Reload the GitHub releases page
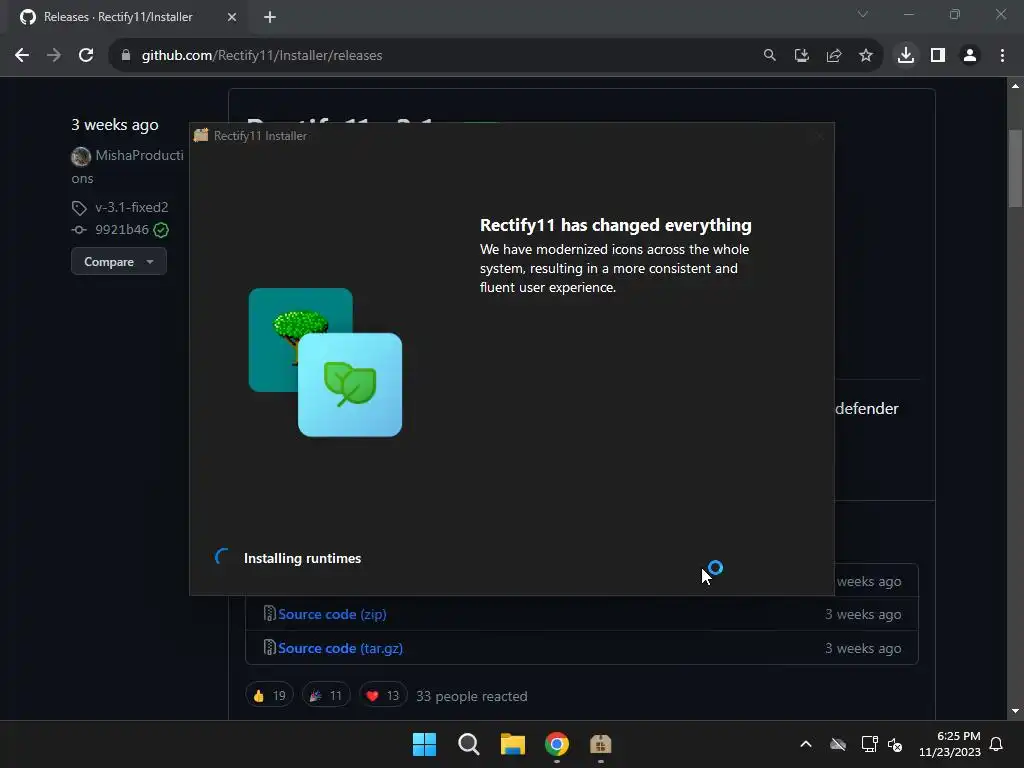 coord(86,56)
